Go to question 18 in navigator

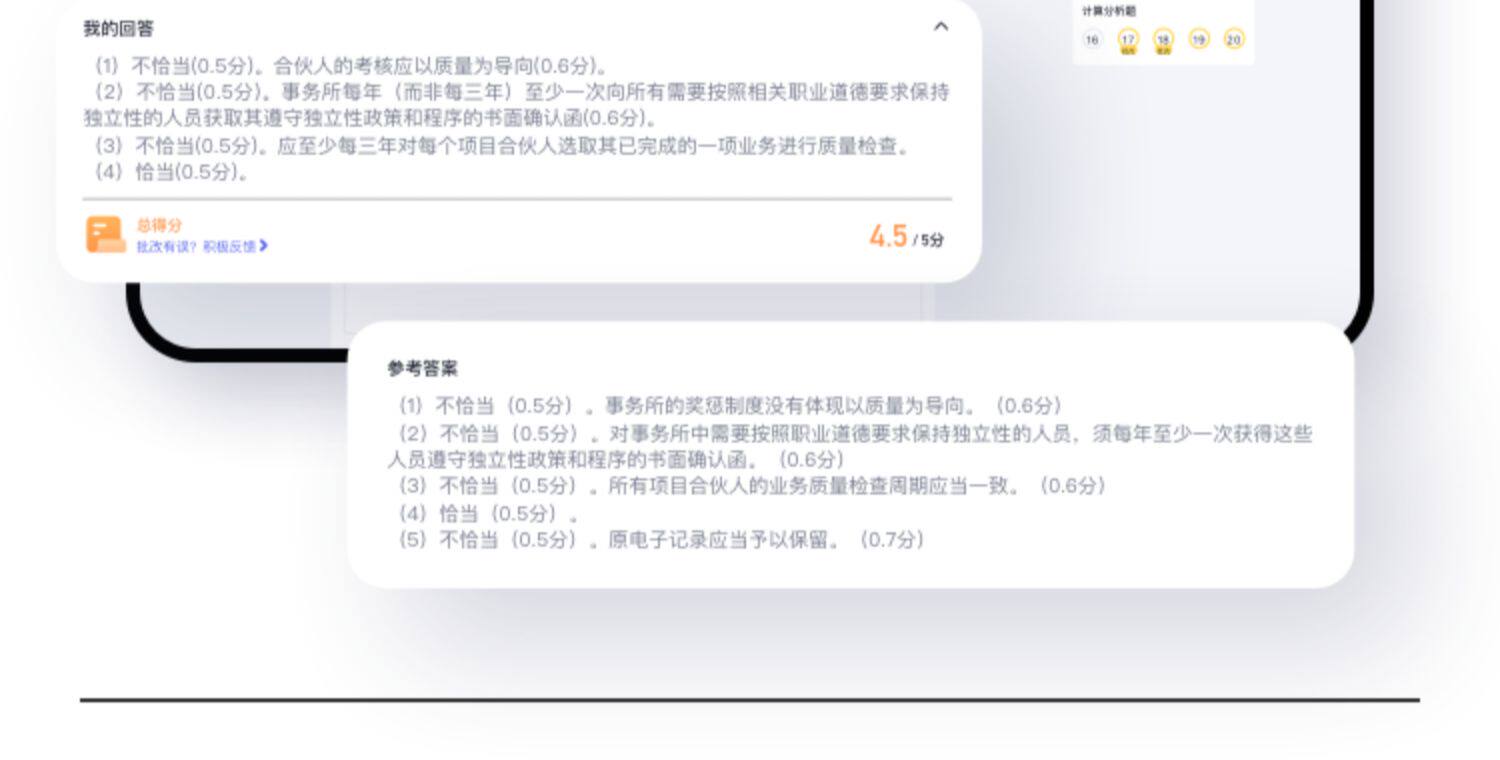click(1163, 40)
